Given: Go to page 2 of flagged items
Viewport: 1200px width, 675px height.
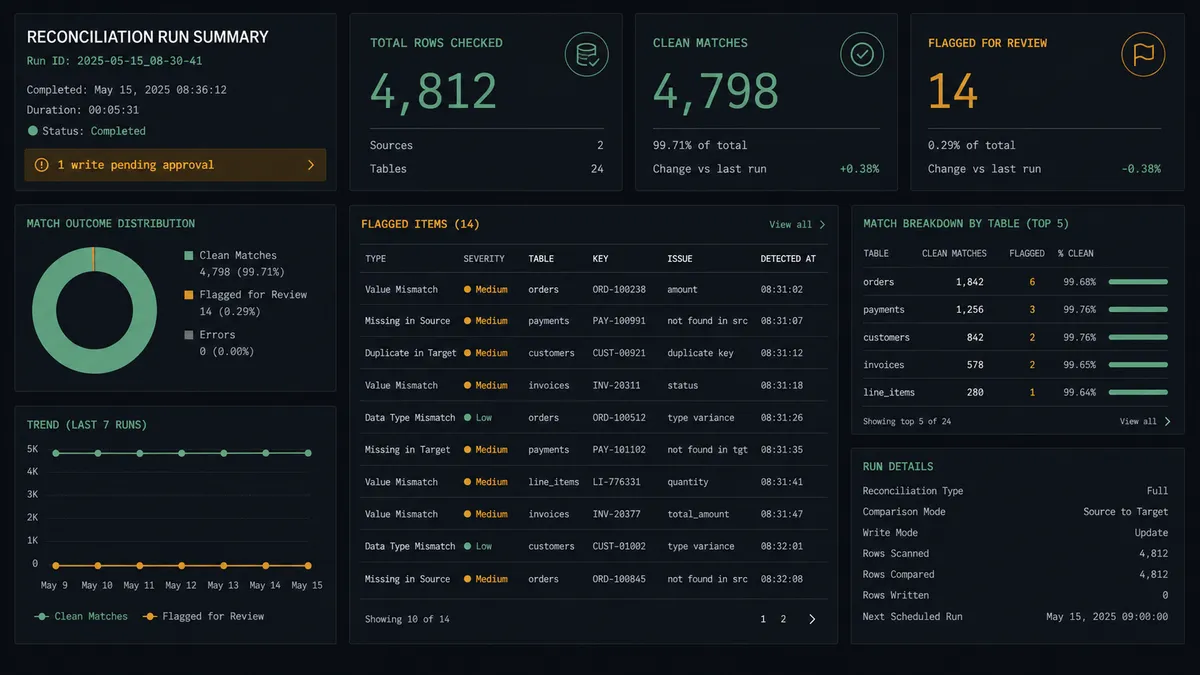Looking at the screenshot, I should coord(783,619).
